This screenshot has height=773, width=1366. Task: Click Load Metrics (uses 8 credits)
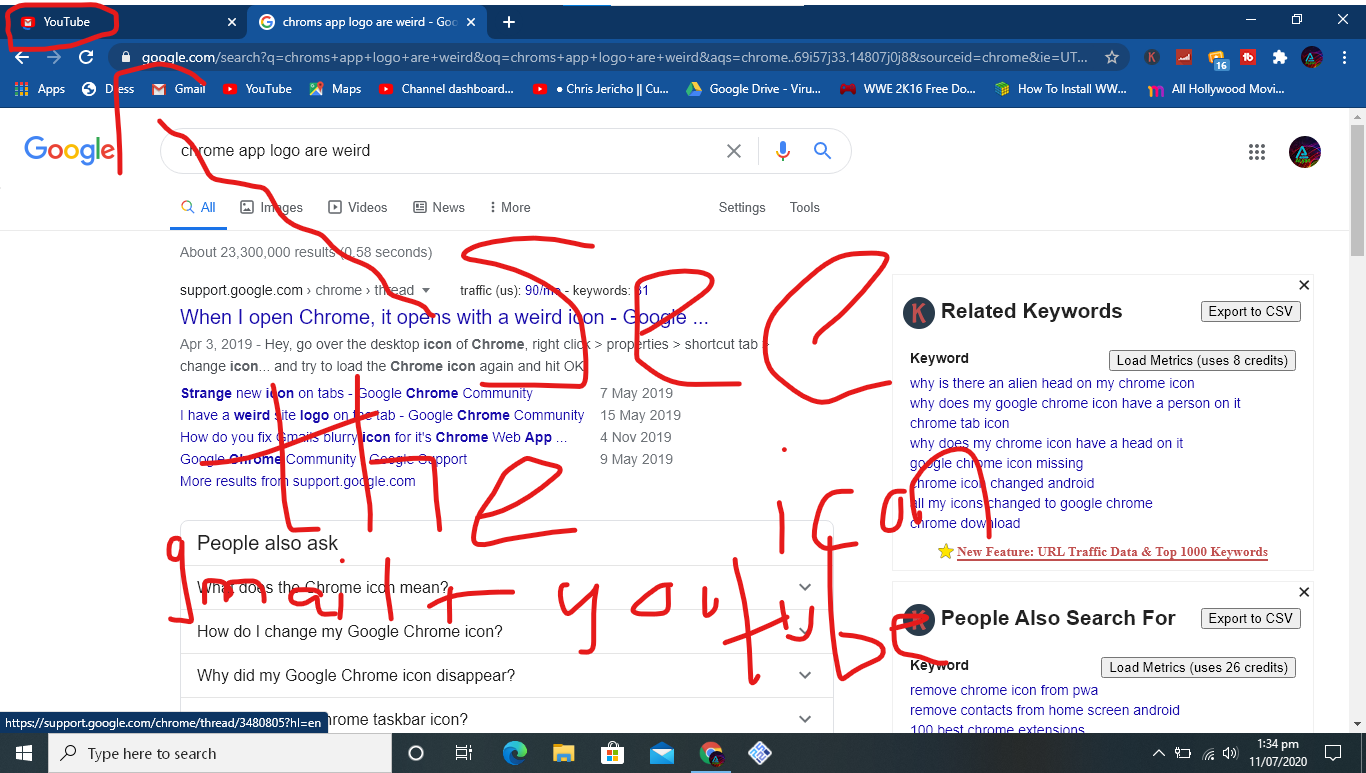pos(1203,360)
